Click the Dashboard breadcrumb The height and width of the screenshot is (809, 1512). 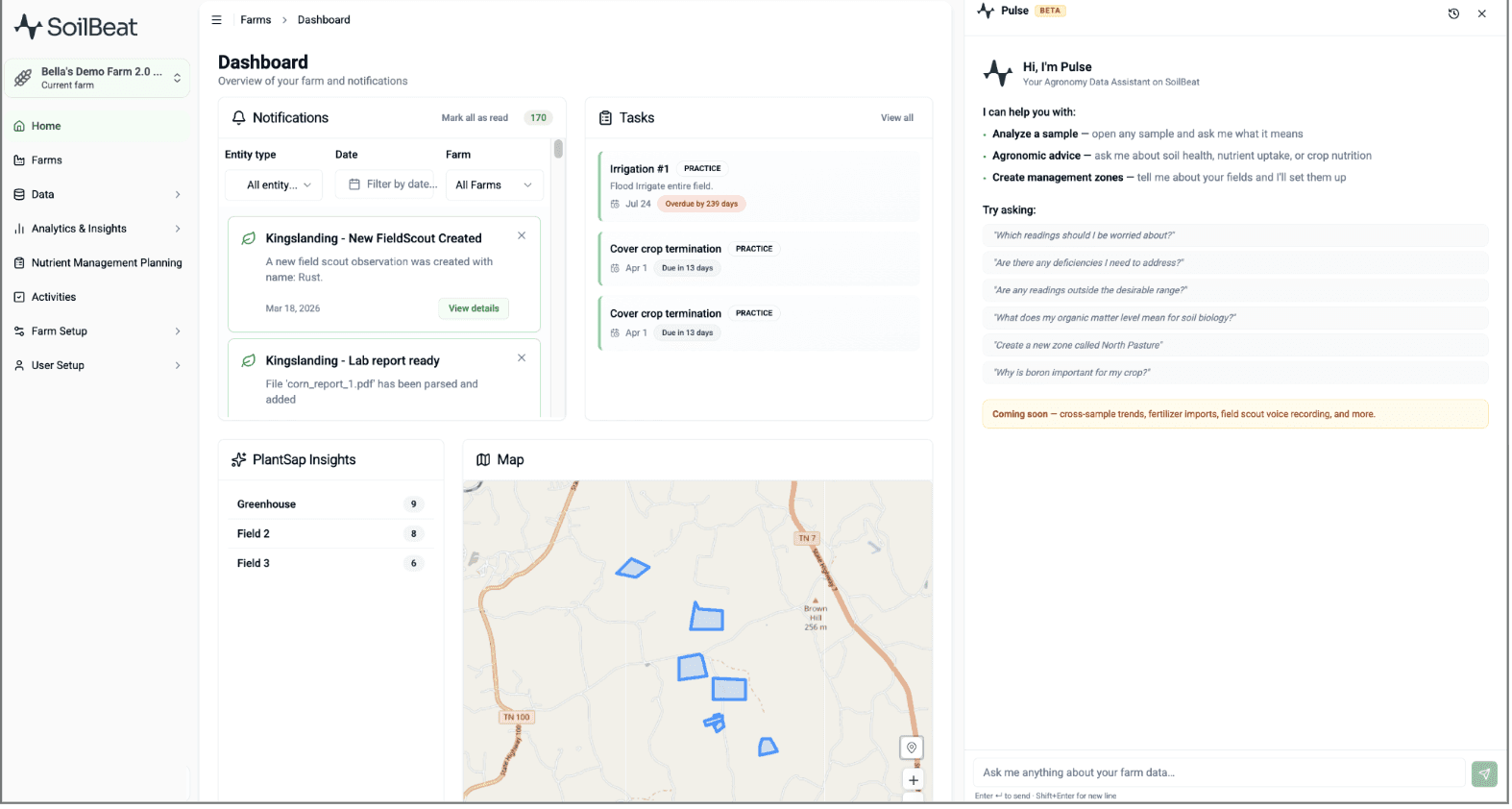324,19
